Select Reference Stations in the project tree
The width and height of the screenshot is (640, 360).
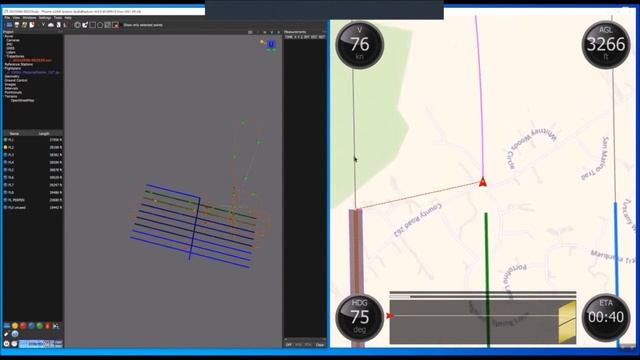pyautogui.click(x=19, y=64)
